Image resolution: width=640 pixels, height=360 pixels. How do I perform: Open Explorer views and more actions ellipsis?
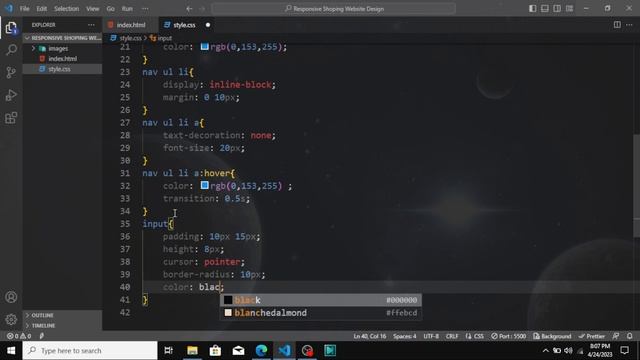tap(91, 25)
